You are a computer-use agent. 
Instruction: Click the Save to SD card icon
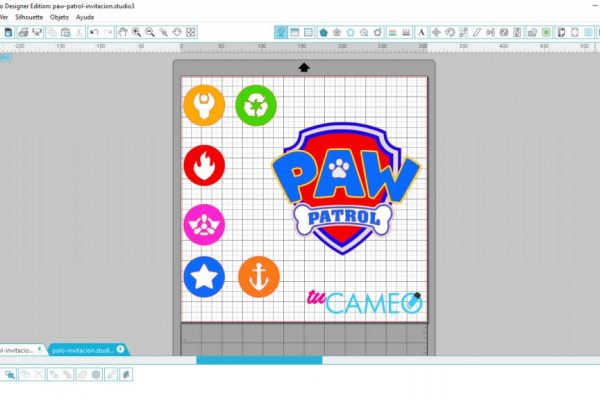coord(8,33)
